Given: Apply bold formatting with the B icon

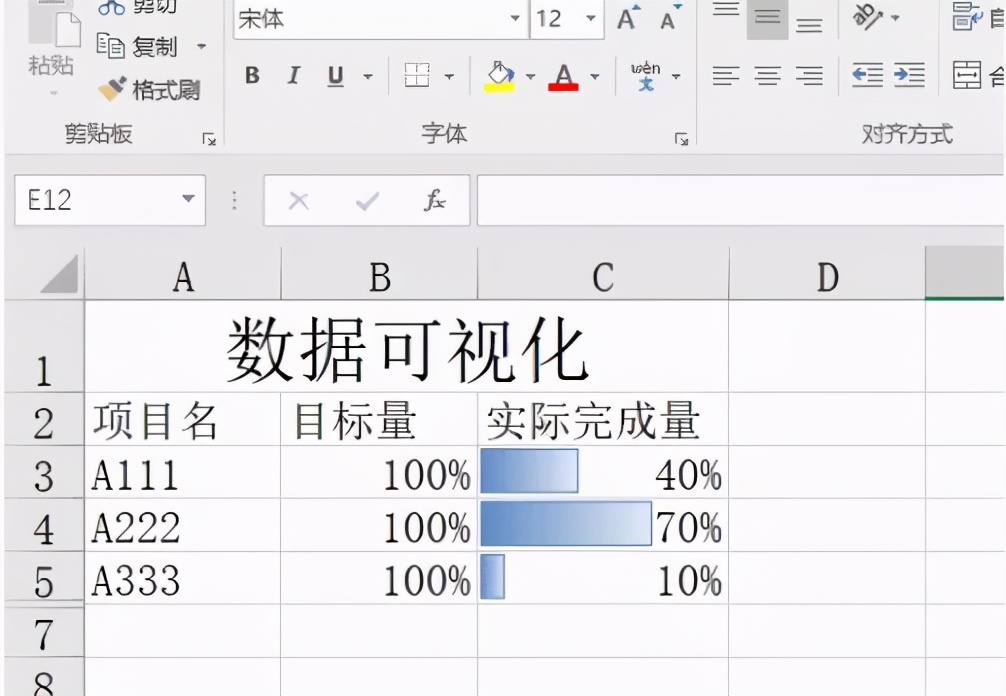Looking at the screenshot, I should (x=252, y=75).
